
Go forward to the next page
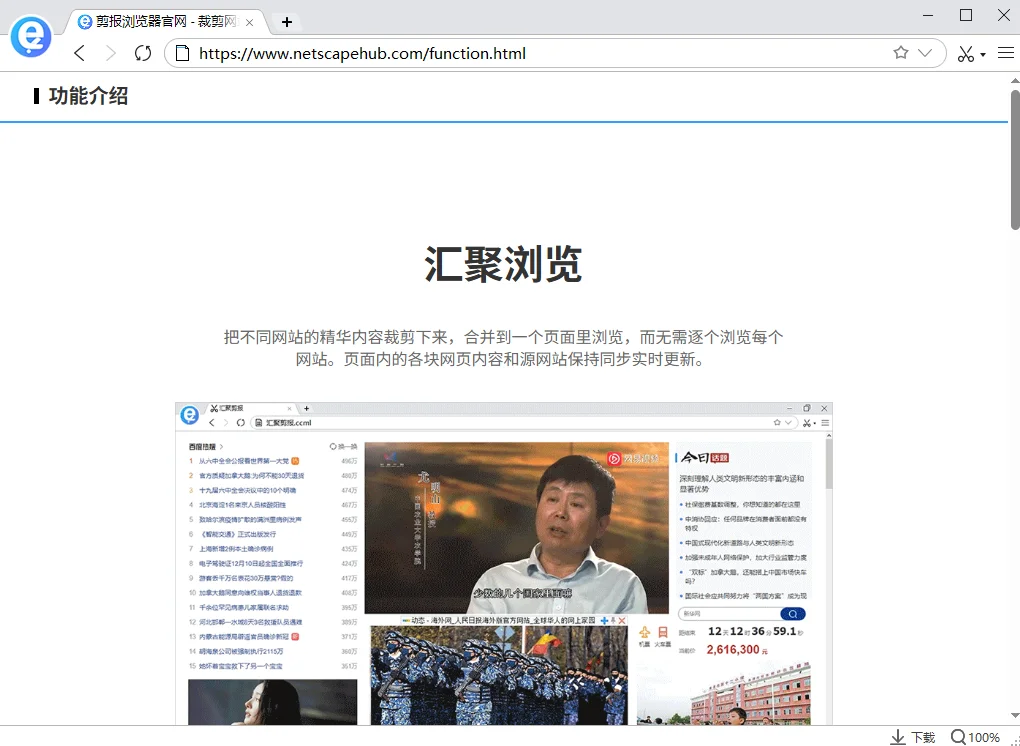coord(111,53)
